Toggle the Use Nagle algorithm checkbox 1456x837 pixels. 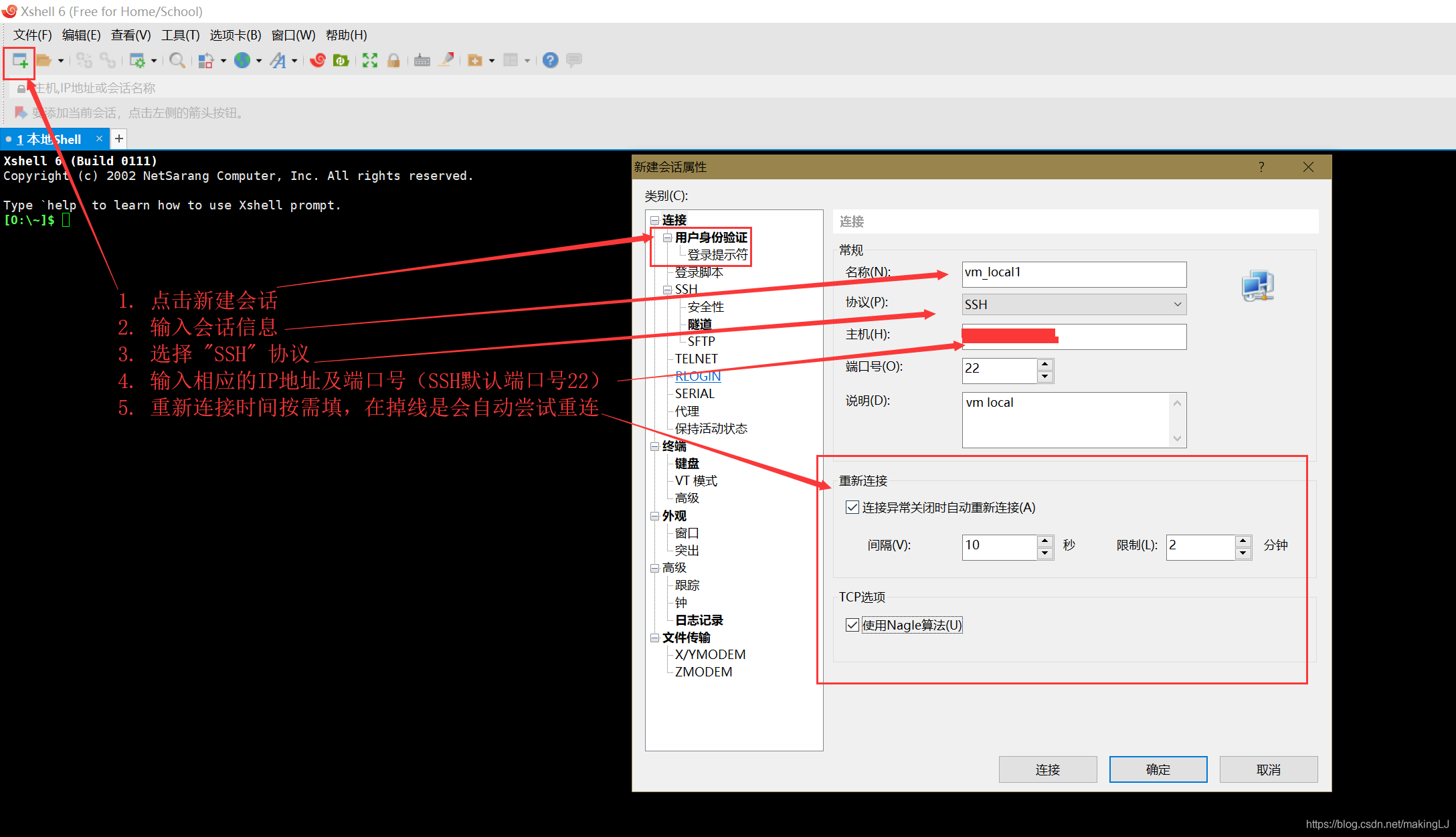[852, 626]
